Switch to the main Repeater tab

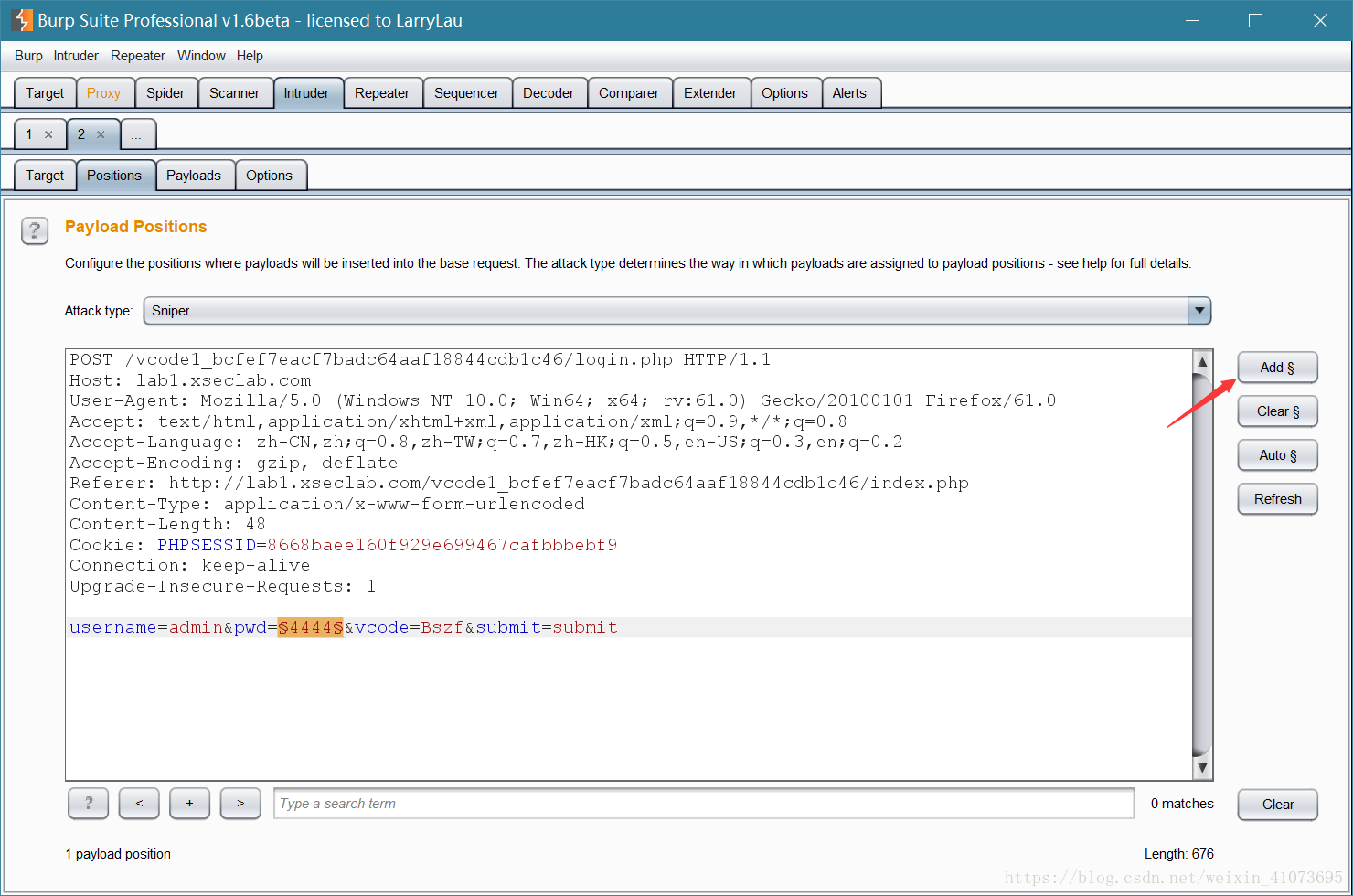click(382, 93)
